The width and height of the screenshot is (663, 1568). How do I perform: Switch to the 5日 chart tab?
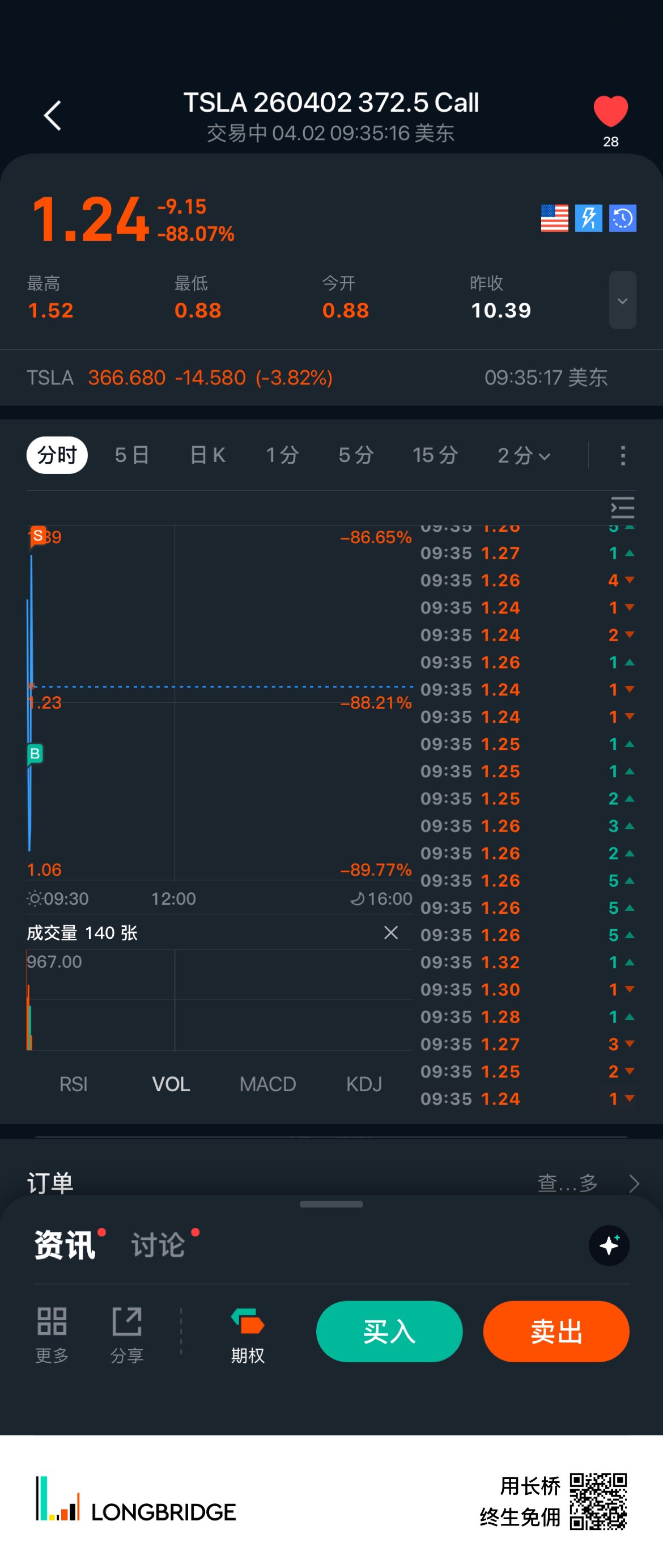[131, 455]
